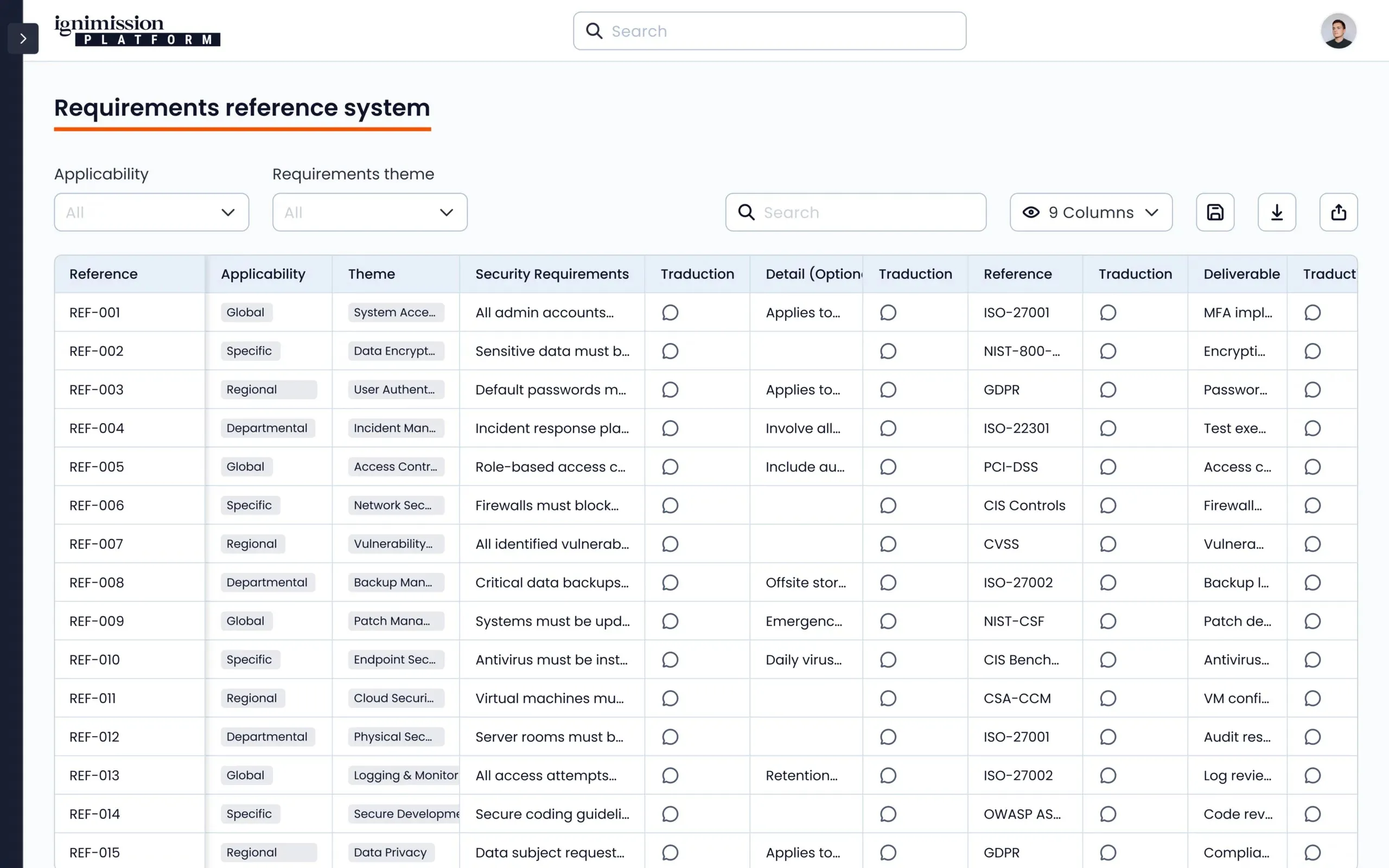Viewport: 1389px width, 868px height.
Task: Click the ignimission Platform logo
Action: pyautogui.click(x=137, y=31)
